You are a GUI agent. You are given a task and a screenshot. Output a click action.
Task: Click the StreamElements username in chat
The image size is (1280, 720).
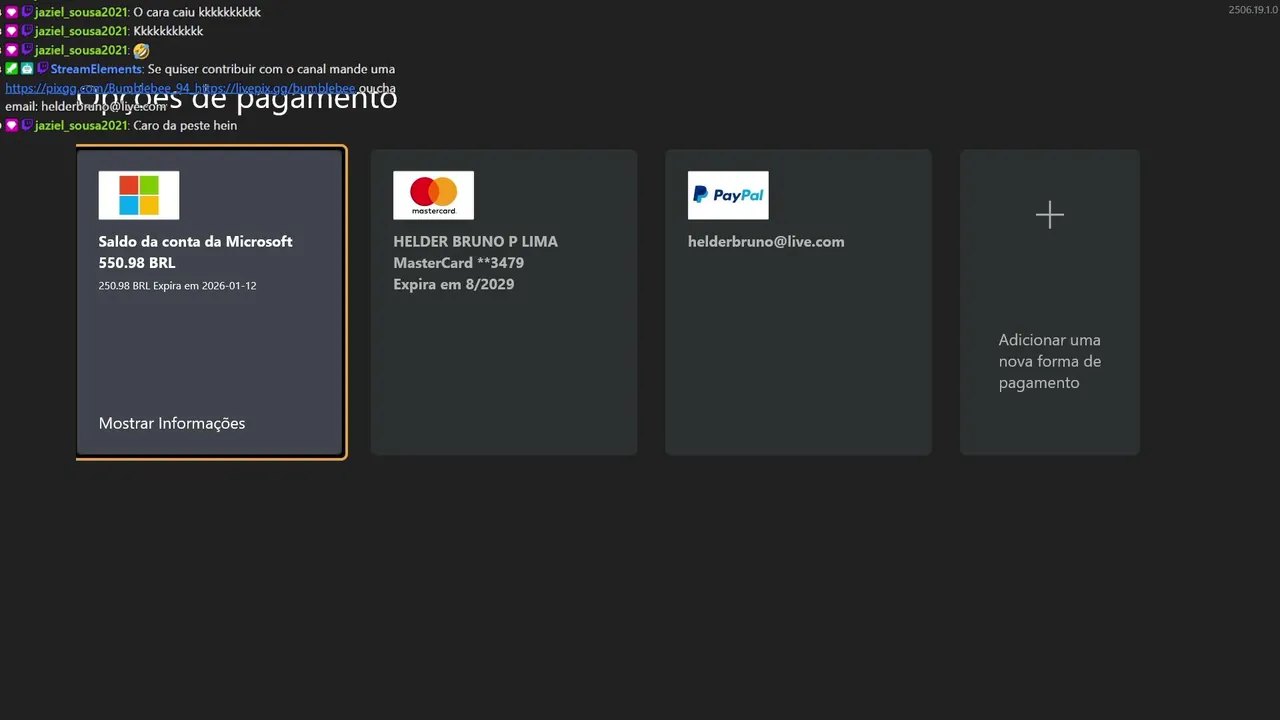click(96, 69)
